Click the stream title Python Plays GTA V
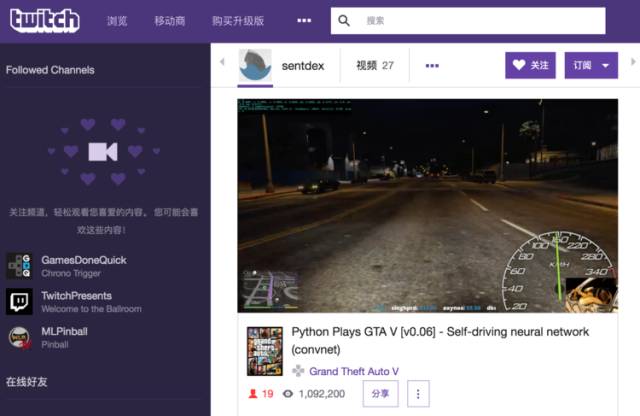 pos(440,340)
